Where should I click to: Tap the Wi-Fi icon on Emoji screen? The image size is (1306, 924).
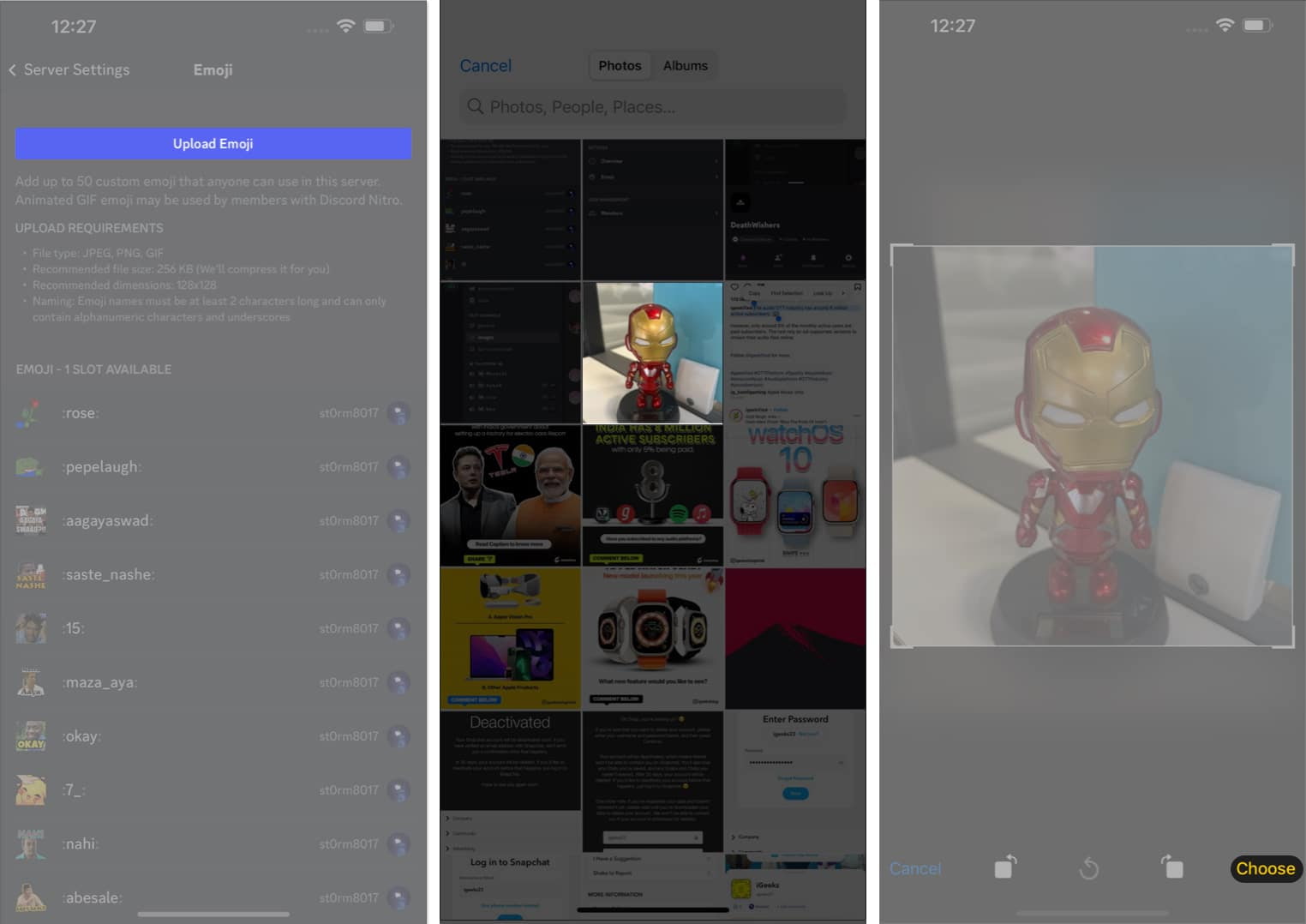(x=345, y=26)
